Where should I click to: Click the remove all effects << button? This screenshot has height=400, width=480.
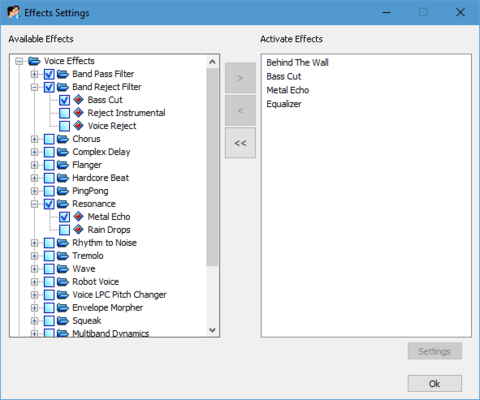click(x=240, y=143)
